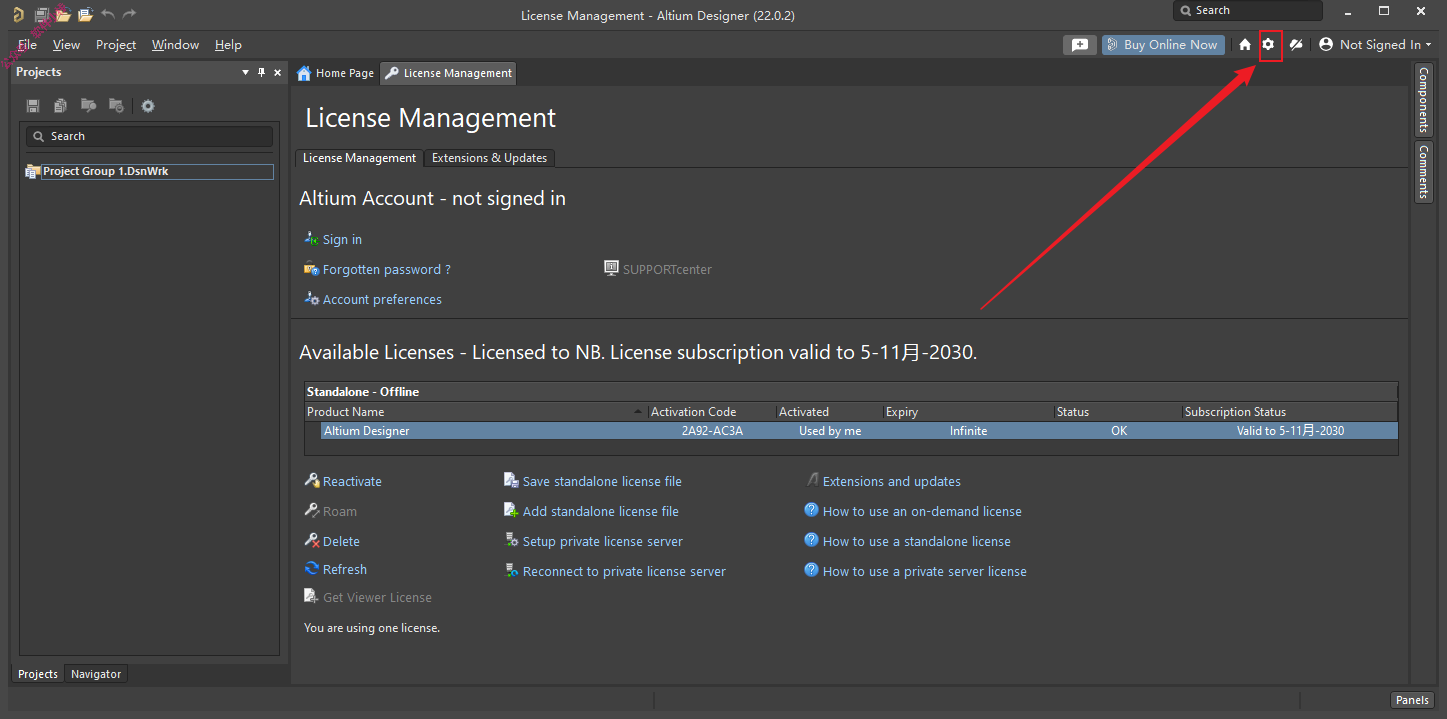Click the Save standalone license file icon
Viewport: 1447px width, 719px height.
(511, 481)
